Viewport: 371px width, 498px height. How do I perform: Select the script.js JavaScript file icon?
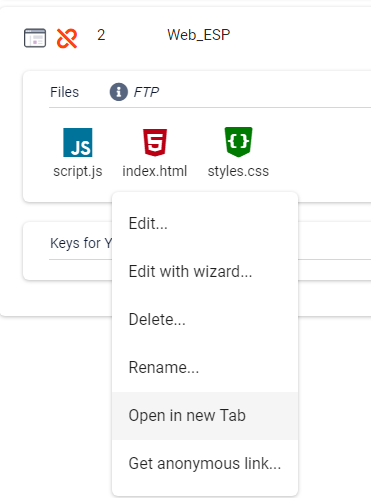(x=78, y=142)
